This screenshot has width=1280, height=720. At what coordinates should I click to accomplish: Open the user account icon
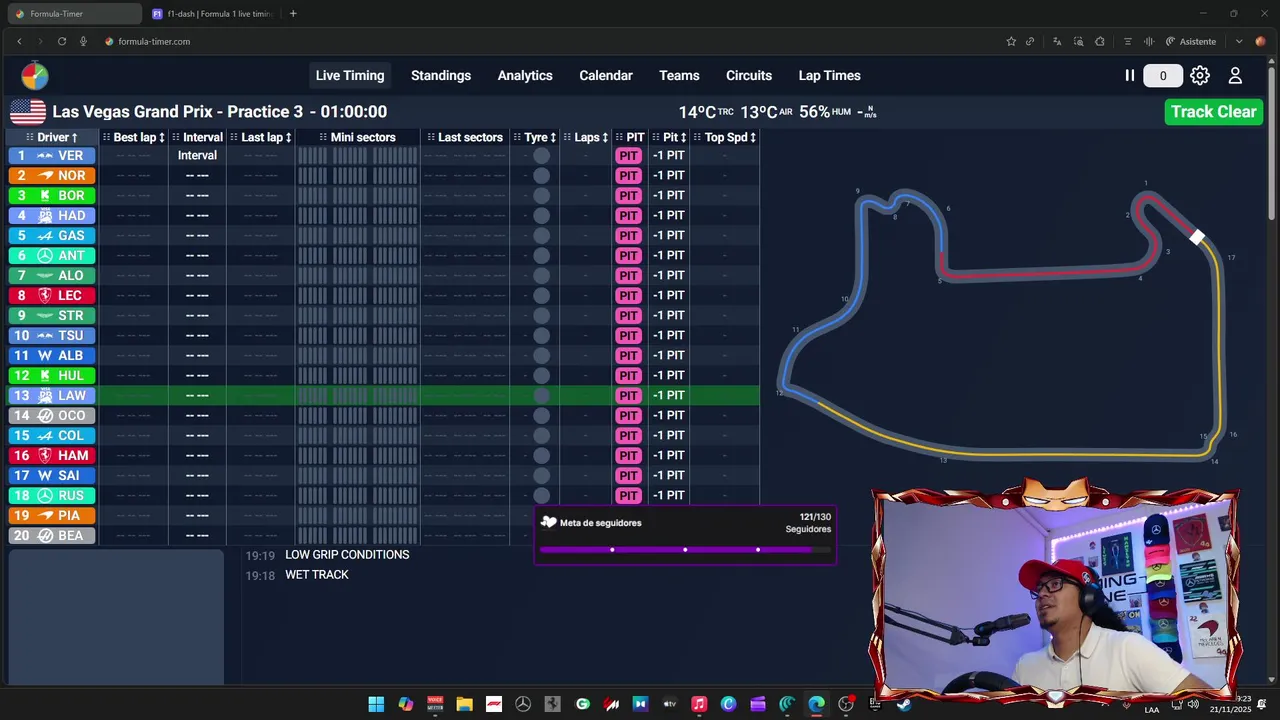(x=1235, y=75)
